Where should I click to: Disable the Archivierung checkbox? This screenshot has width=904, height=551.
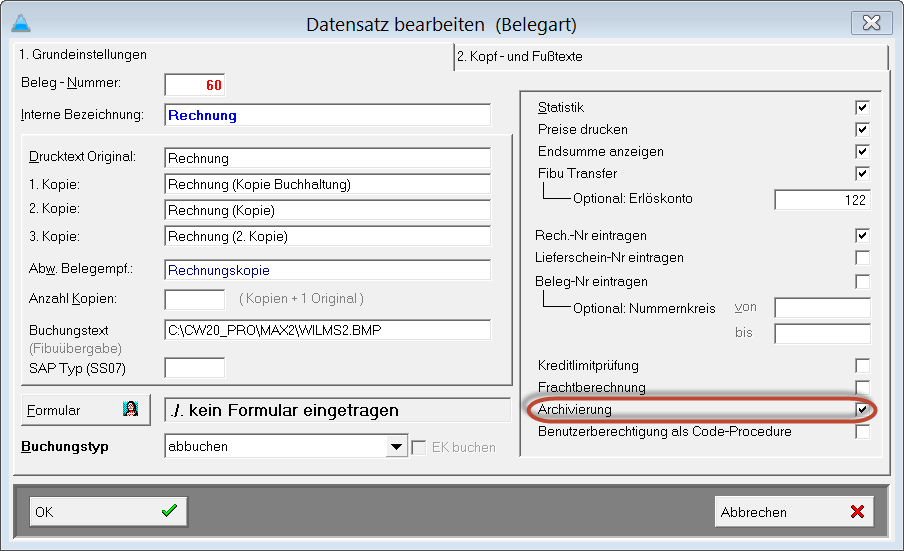click(861, 410)
